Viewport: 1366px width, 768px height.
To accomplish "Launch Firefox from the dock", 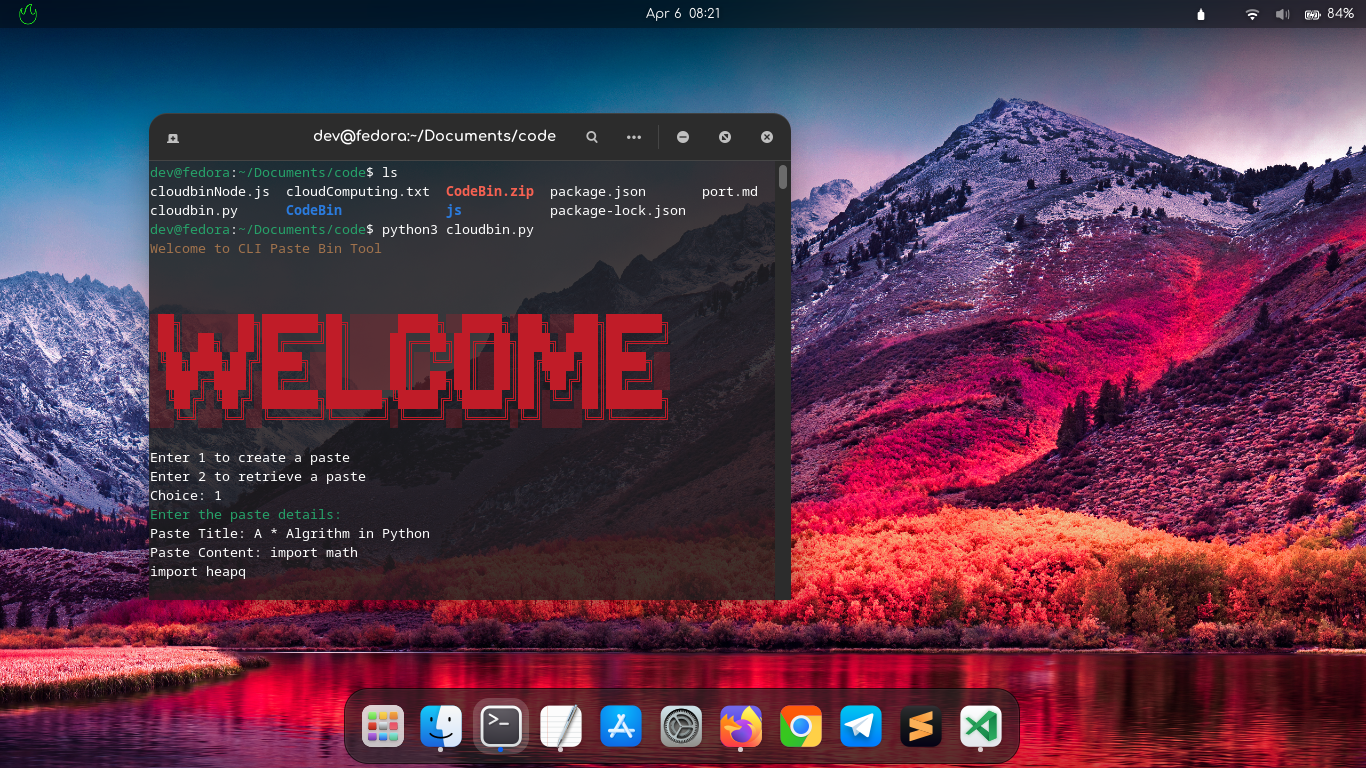I will [741, 726].
